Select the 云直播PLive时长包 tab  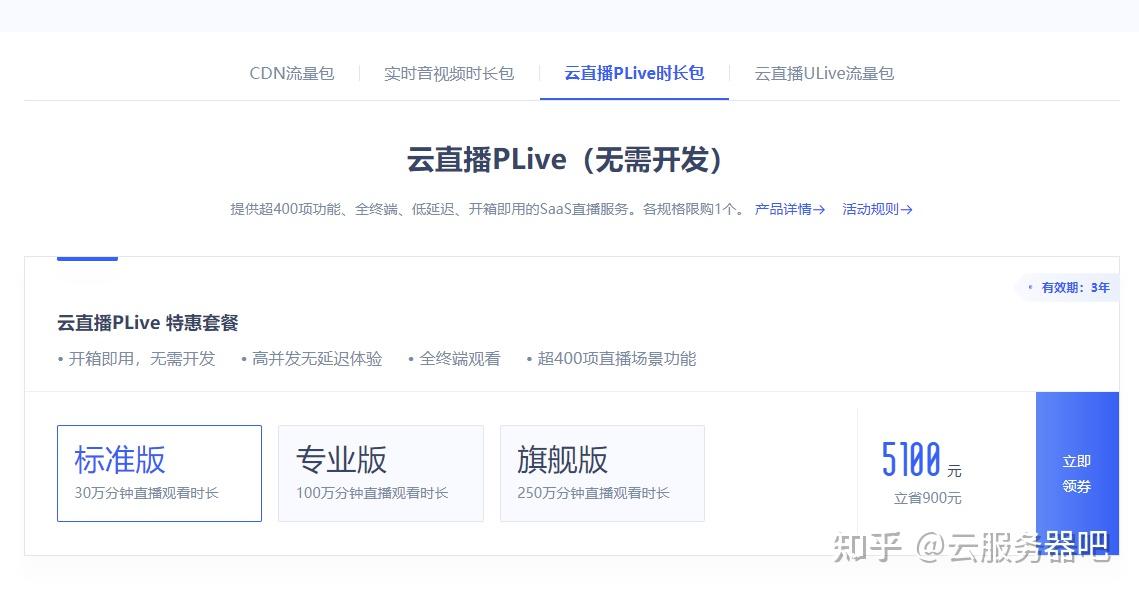pos(634,73)
